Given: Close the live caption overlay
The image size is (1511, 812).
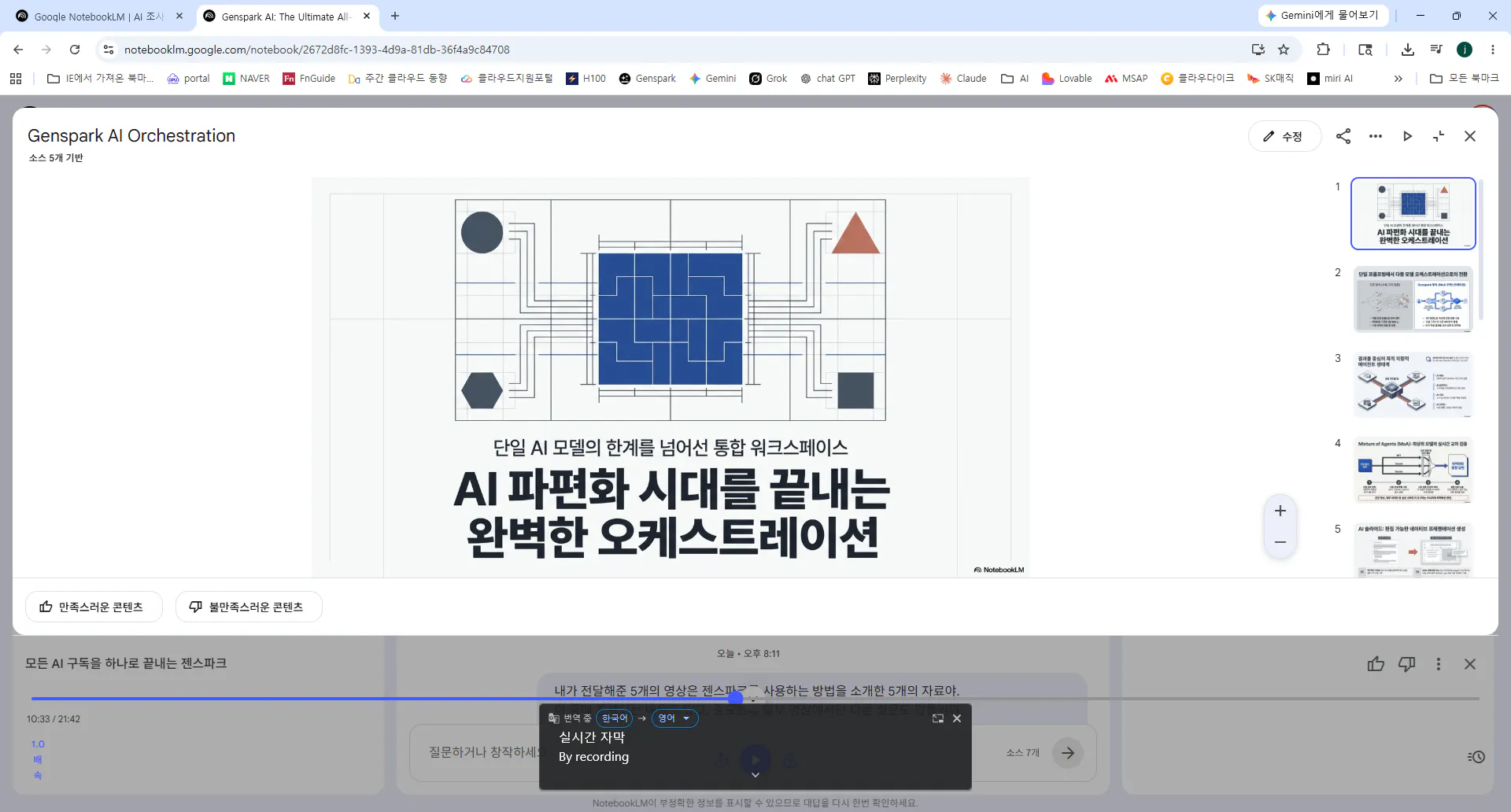Looking at the screenshot, I should pyautogui.click(x=957, y=718).
